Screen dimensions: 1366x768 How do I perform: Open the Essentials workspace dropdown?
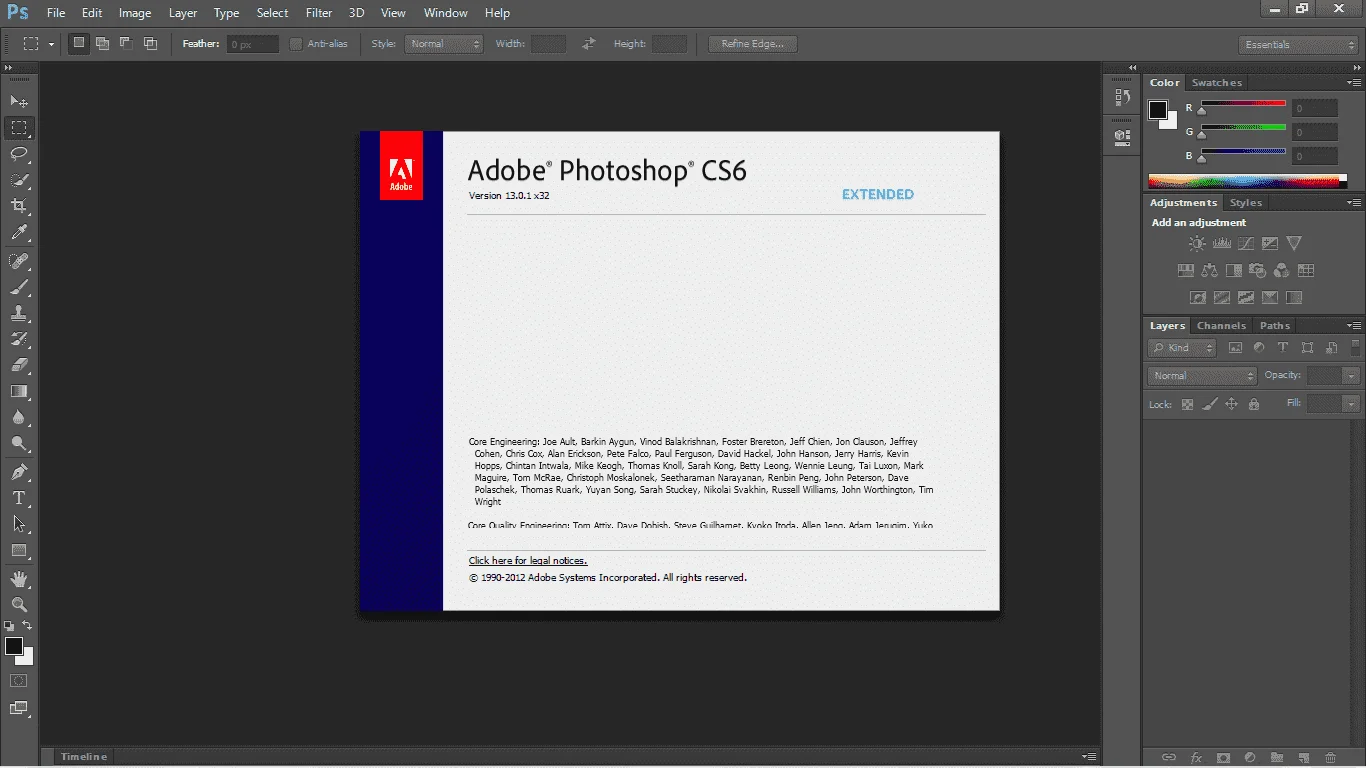point(1298,44)
